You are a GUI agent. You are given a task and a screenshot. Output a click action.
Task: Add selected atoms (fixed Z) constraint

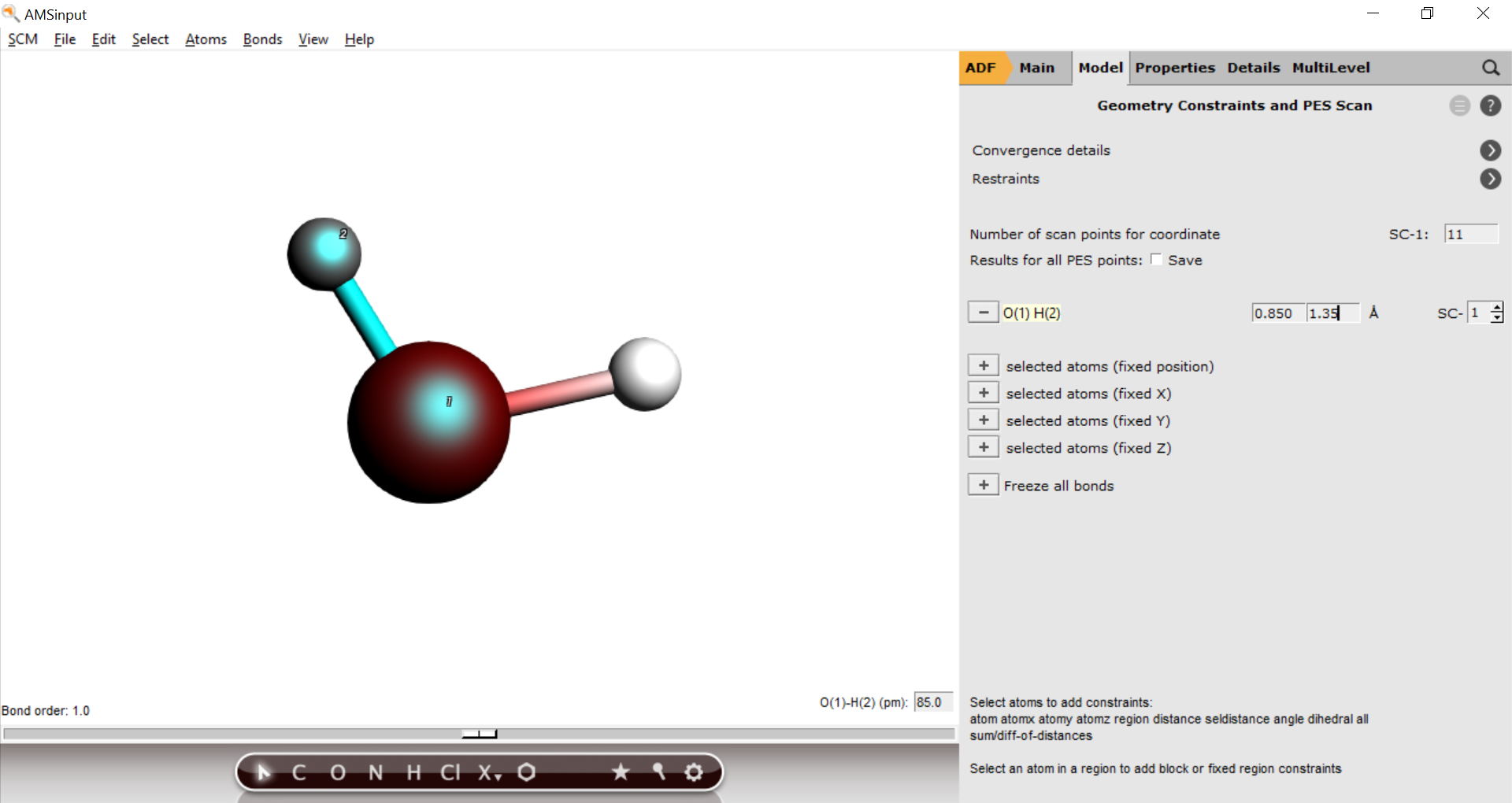pyautogui.click(x=983, y=447)
